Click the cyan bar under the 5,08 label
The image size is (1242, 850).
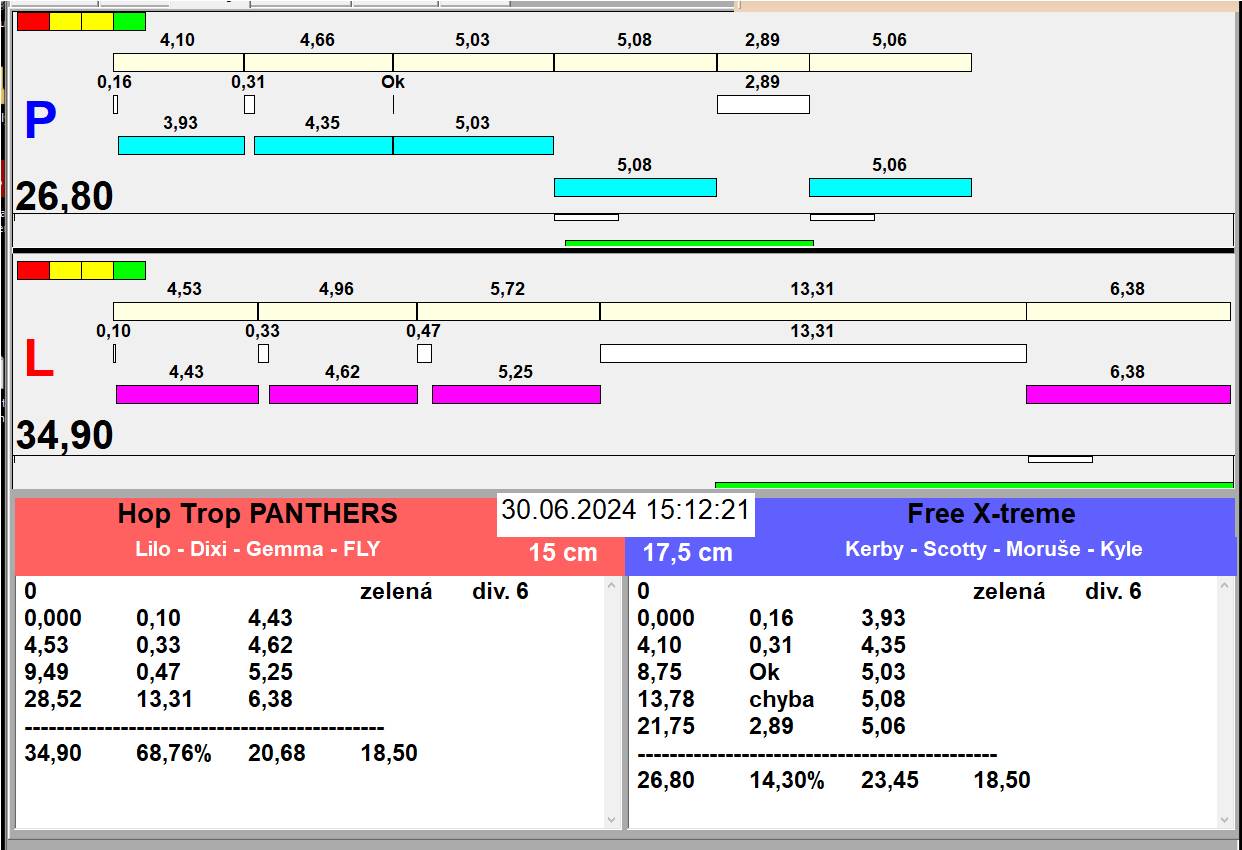(635, 187)
